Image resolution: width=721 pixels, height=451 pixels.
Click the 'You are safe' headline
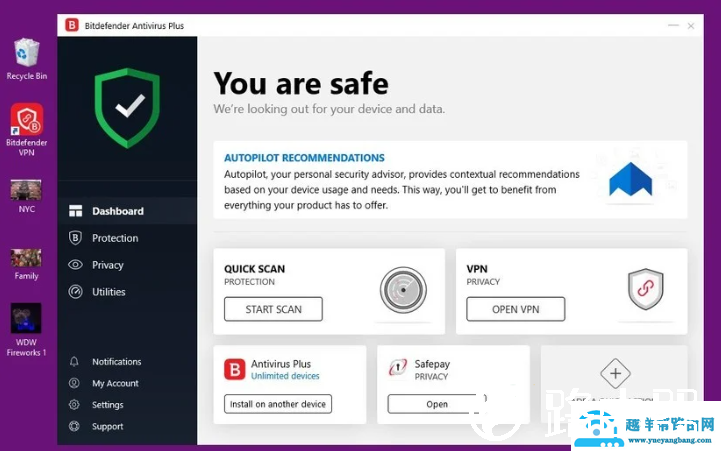point(301,84)
